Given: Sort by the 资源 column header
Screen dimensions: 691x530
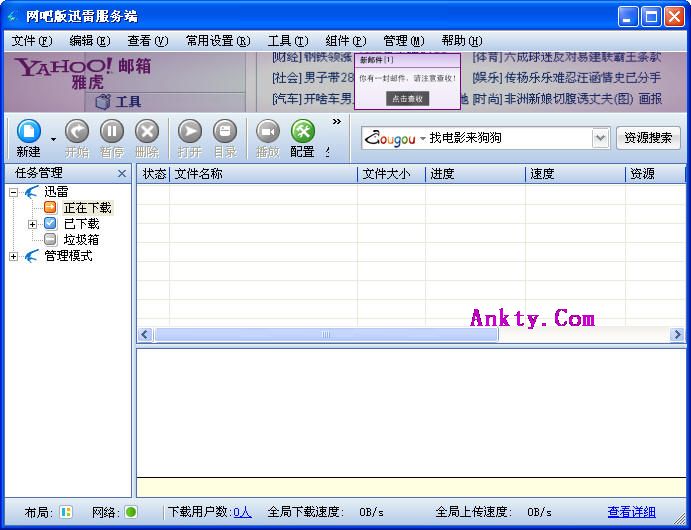Looking at the screenshot, I should pyautogui.click(x=656, y=174).
